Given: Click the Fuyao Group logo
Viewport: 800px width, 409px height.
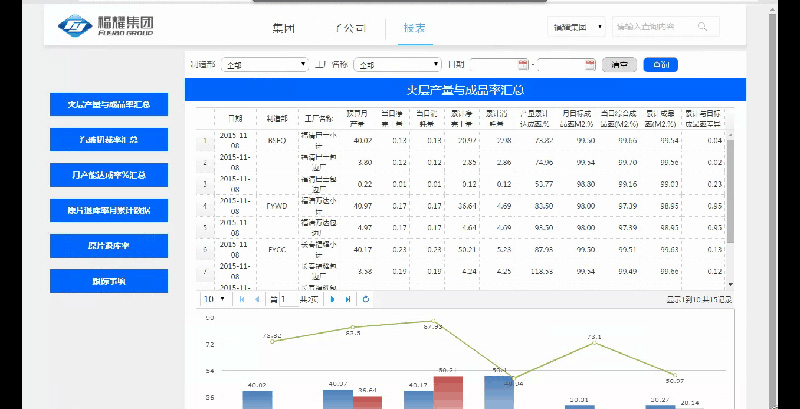Looking at the screenshot, I should click(x=102, y=26).
